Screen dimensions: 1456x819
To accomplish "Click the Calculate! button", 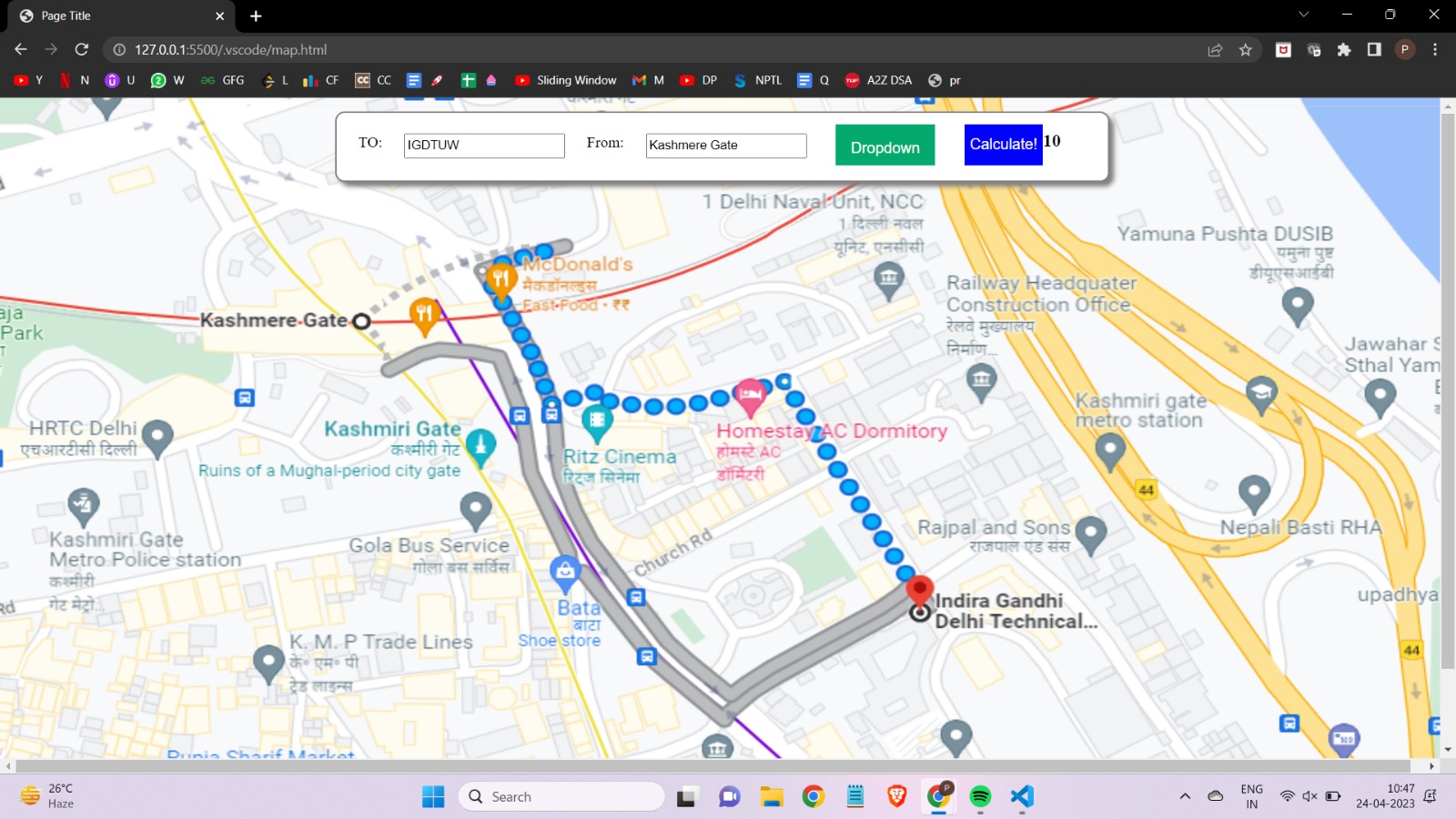I will [x=1003, y=145].
